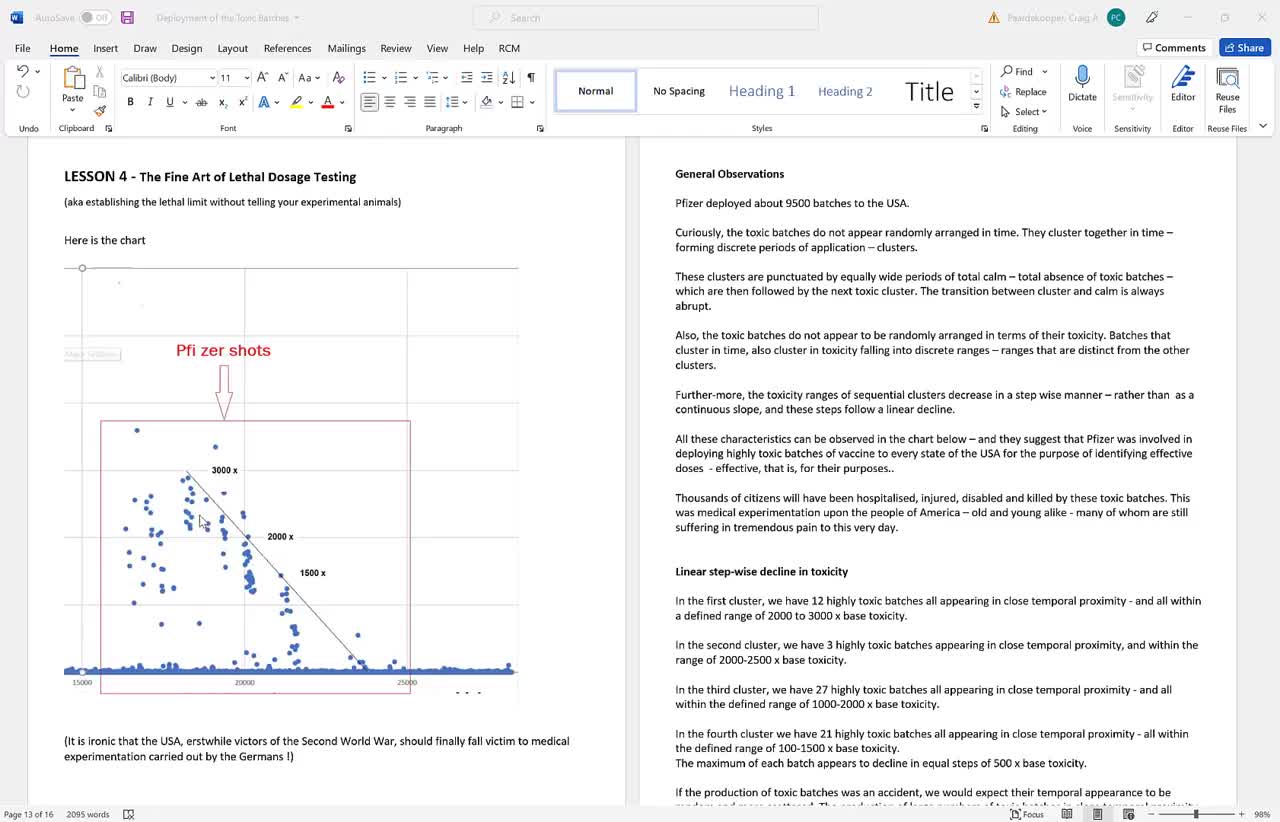
Task: Increase font size with grow icon
Action: click(x=262, y=77)
